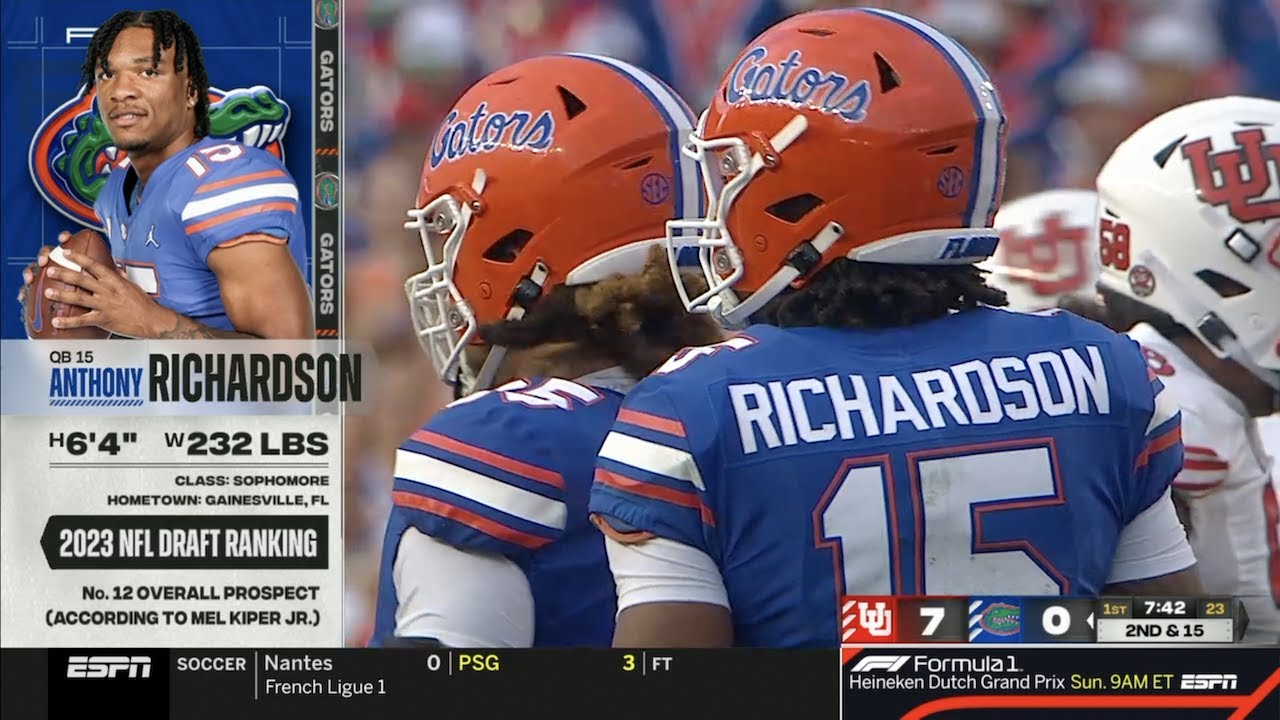
Task: Click the Florida Gators logo in scorebug
Action: coord(996,619)
